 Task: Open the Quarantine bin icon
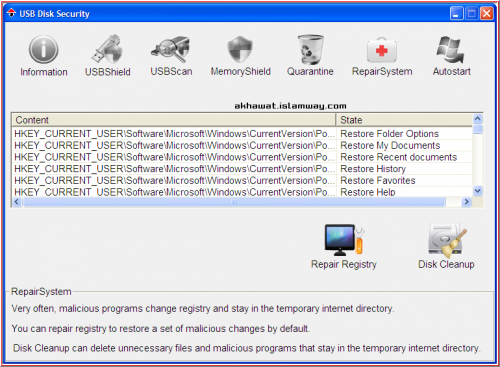pos(310,49)
